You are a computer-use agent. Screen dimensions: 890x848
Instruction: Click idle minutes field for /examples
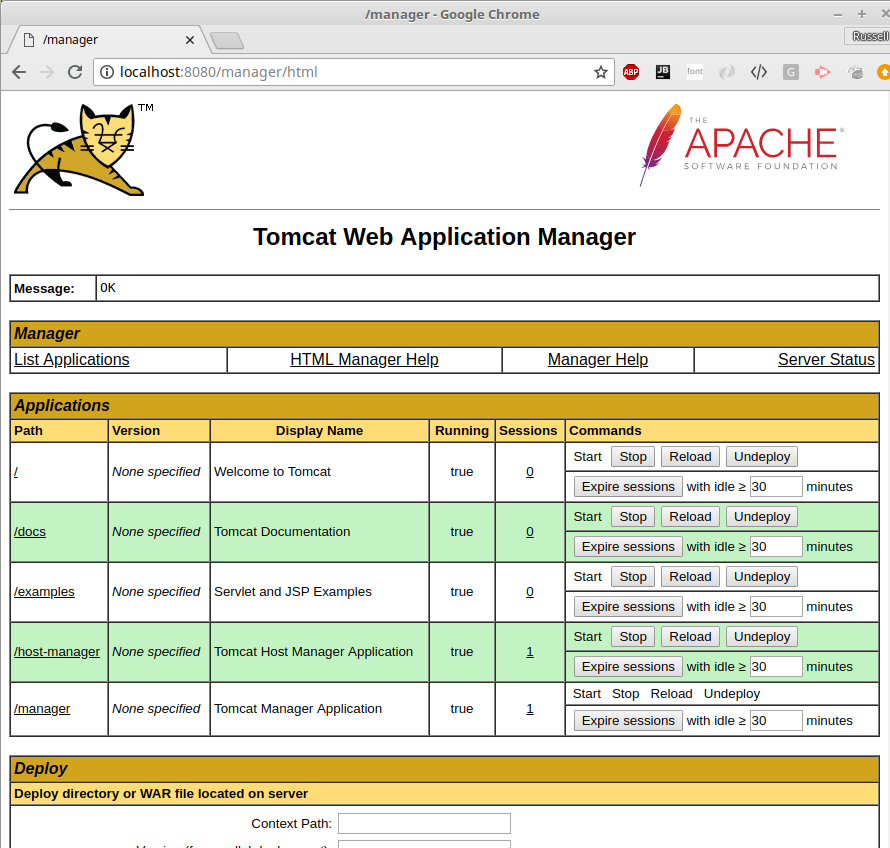(x=776, y=607)
